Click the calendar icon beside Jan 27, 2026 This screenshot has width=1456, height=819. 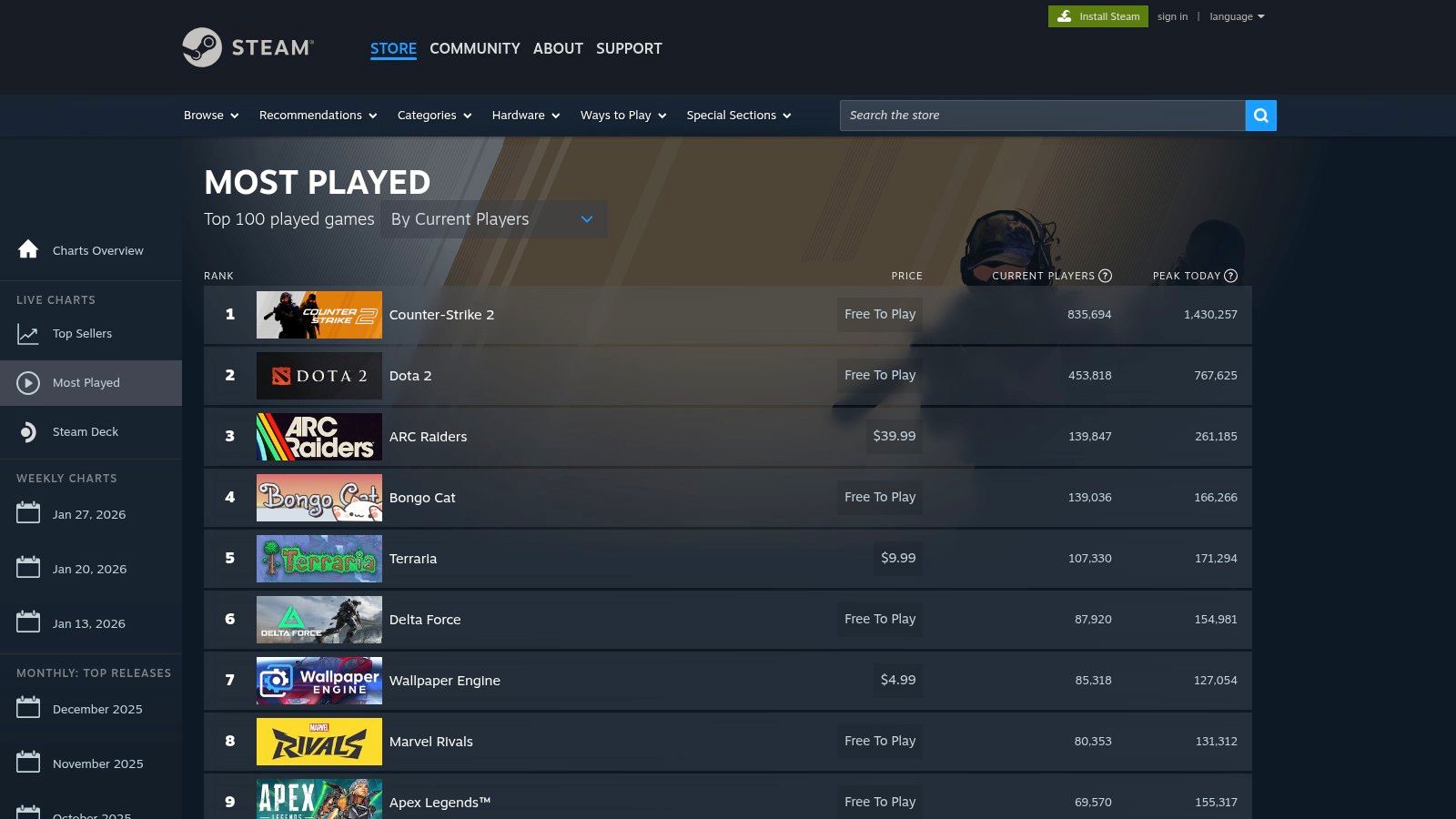coord(28,513)
